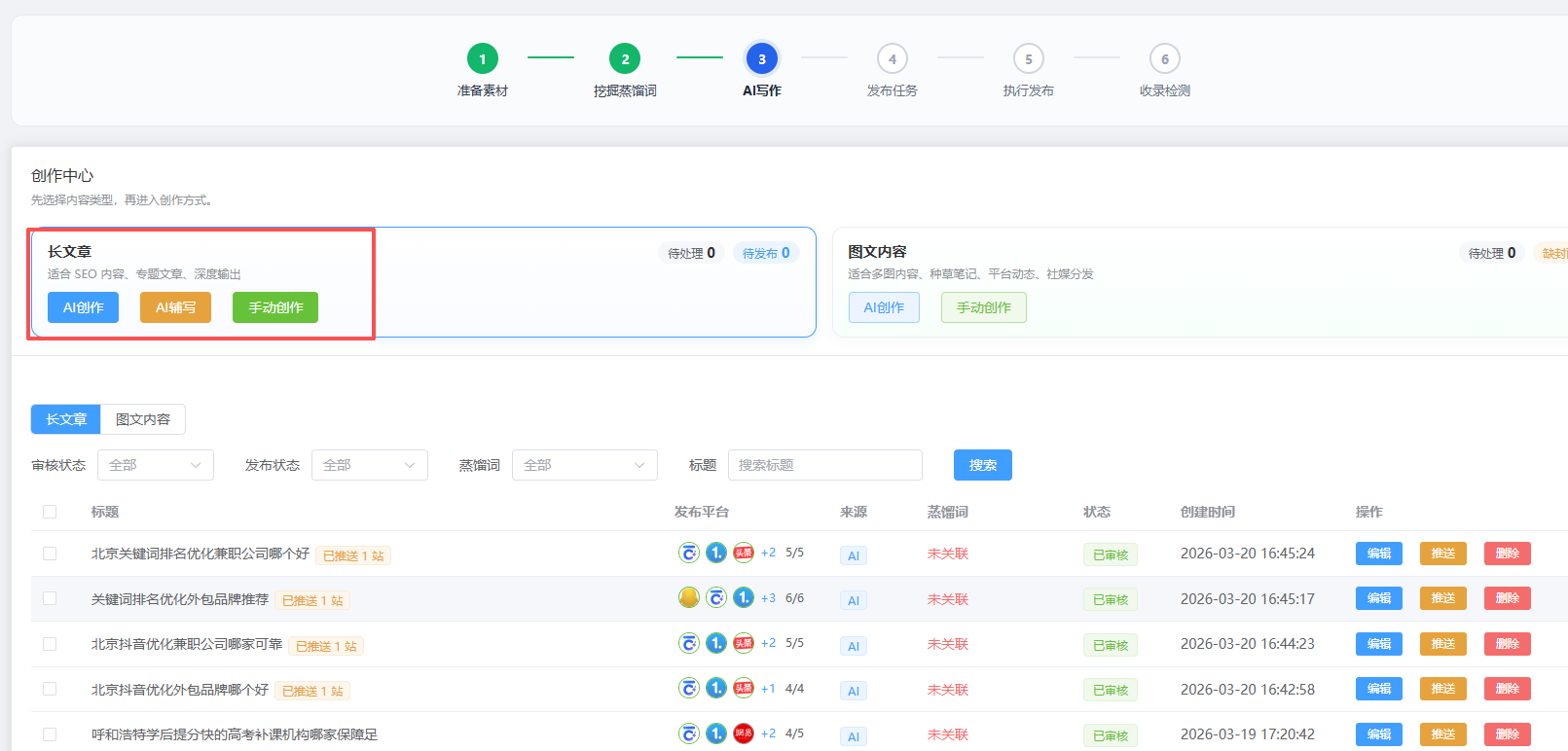Click 删除 for the 17:20:42 row
This screenshot has width=1568, height=751.
[x=1508, y=734]
